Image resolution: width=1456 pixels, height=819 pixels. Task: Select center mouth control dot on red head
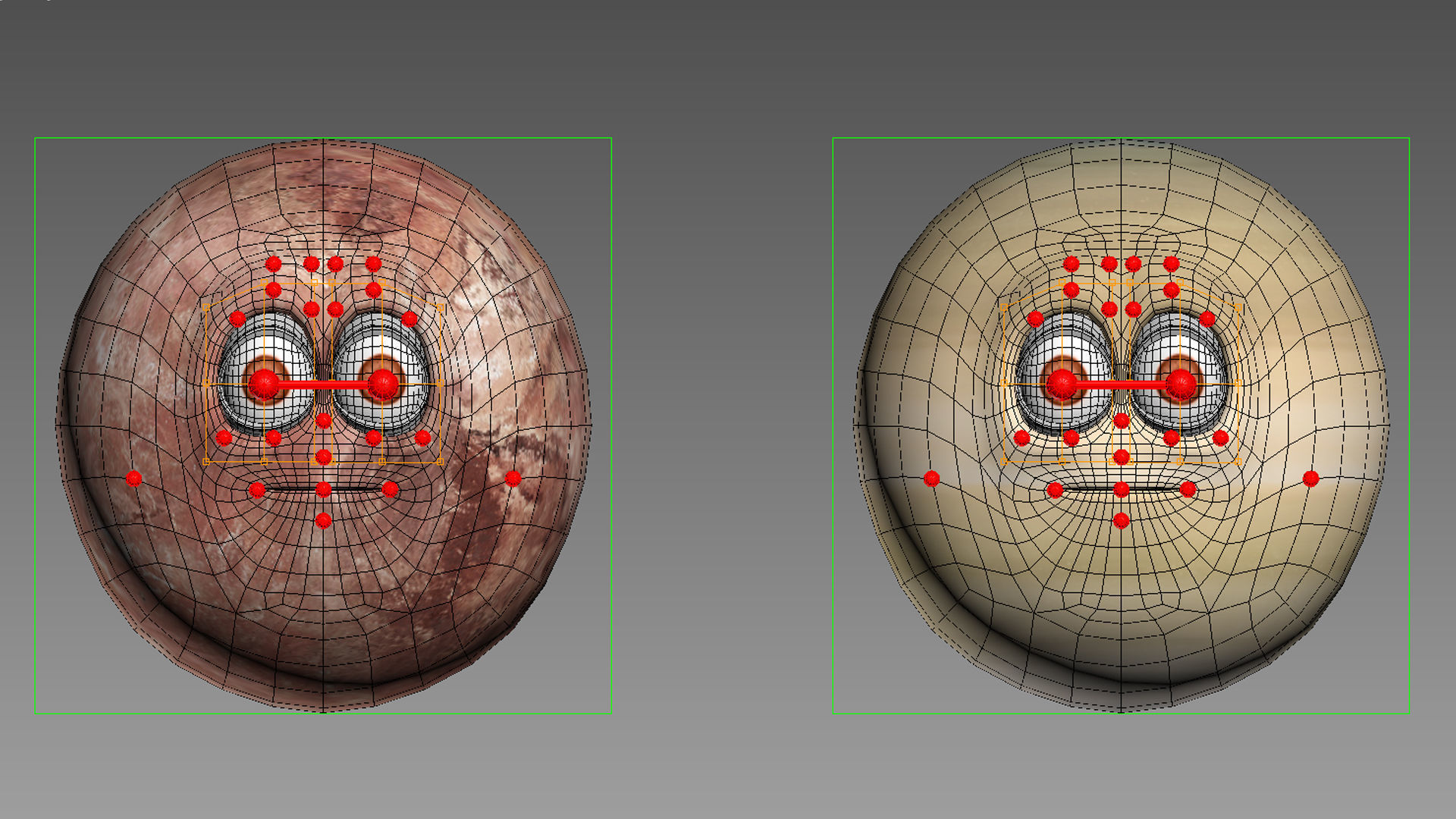[x=323, y=489]
